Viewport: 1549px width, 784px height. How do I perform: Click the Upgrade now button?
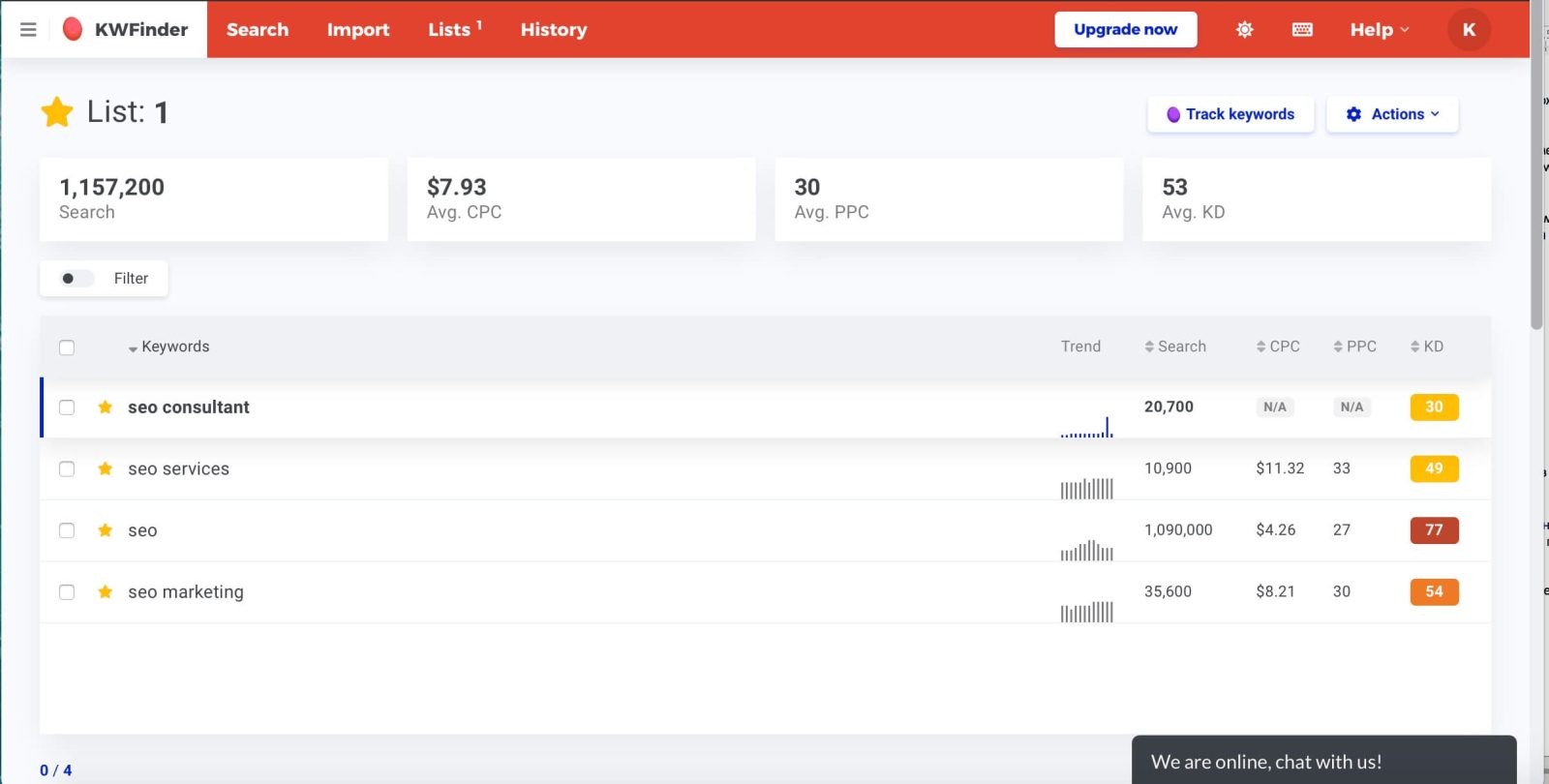pyautogui.click(x=1125, y=30)
